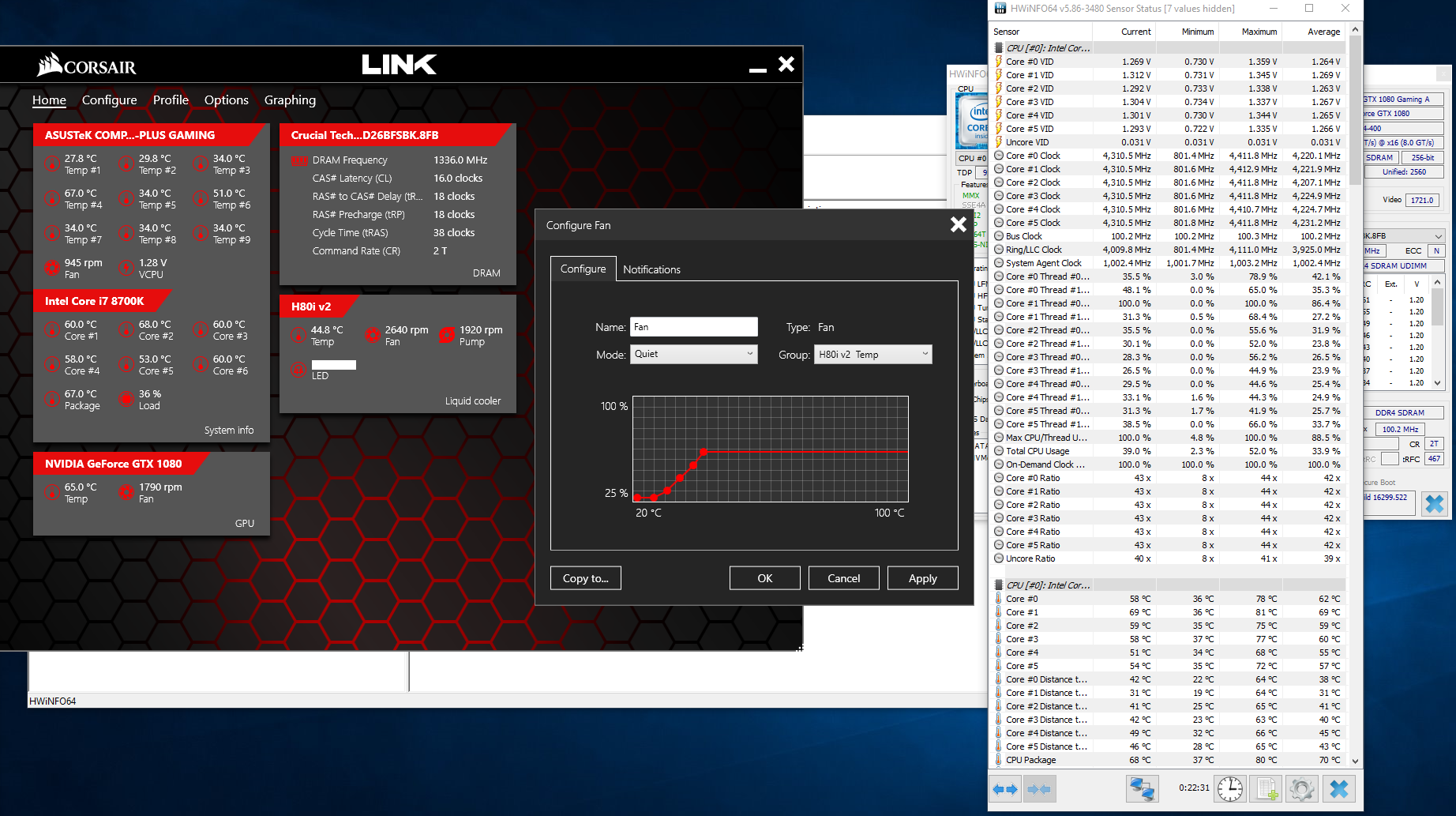
Task: Click the NVIDIA GeForce GTX 1080 tile title
Action: coord(113,464)
